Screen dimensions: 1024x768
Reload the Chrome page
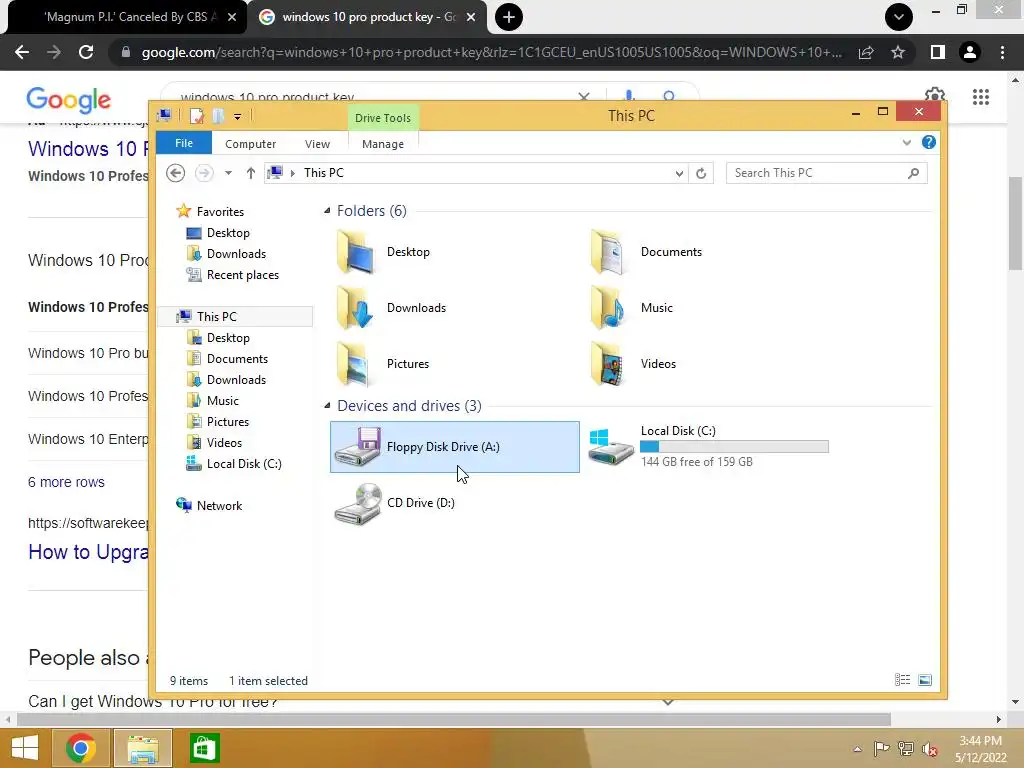(86, 52)
